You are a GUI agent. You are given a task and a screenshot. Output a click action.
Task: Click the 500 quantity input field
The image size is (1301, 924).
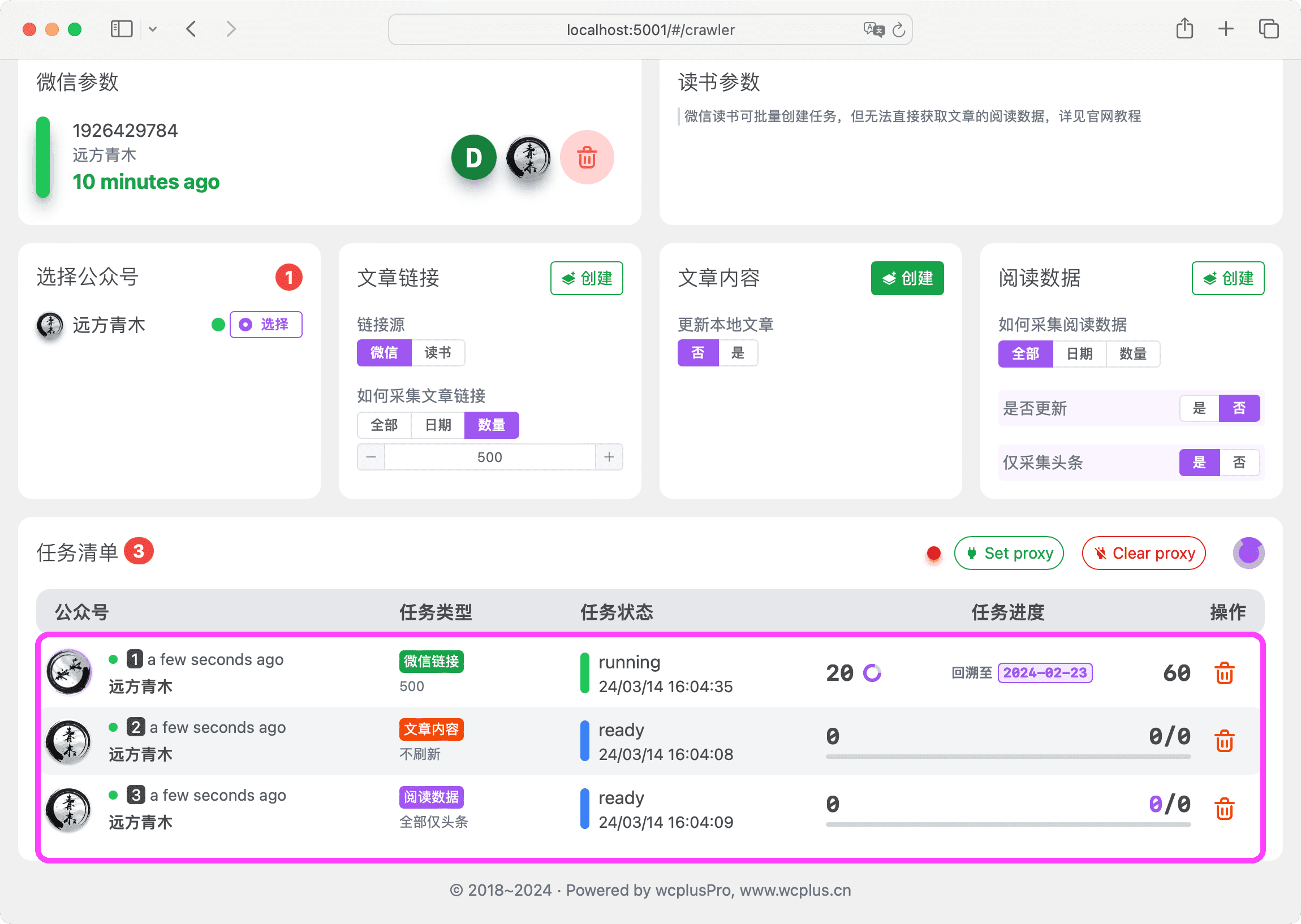coord(489,457)
